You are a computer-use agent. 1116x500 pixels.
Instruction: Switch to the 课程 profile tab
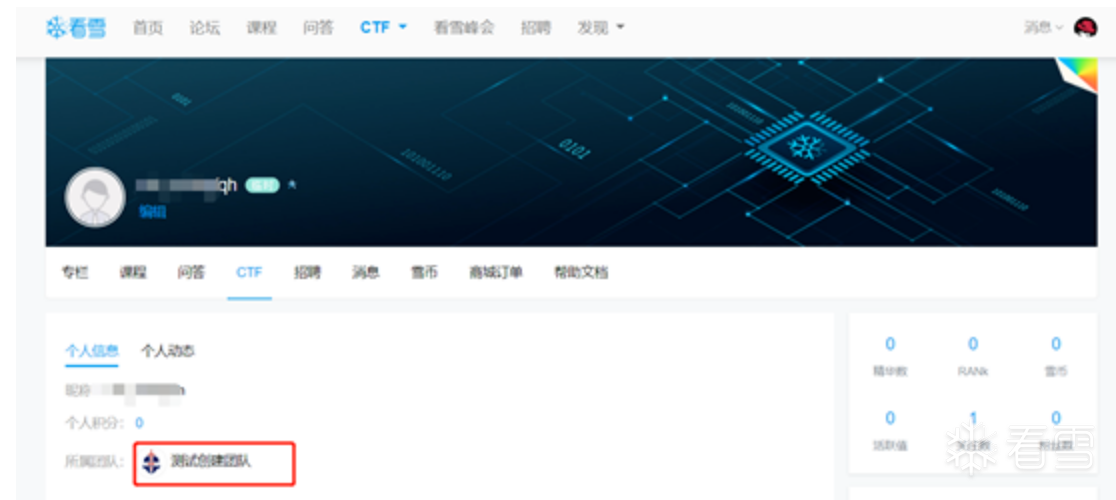pos(133,272)
